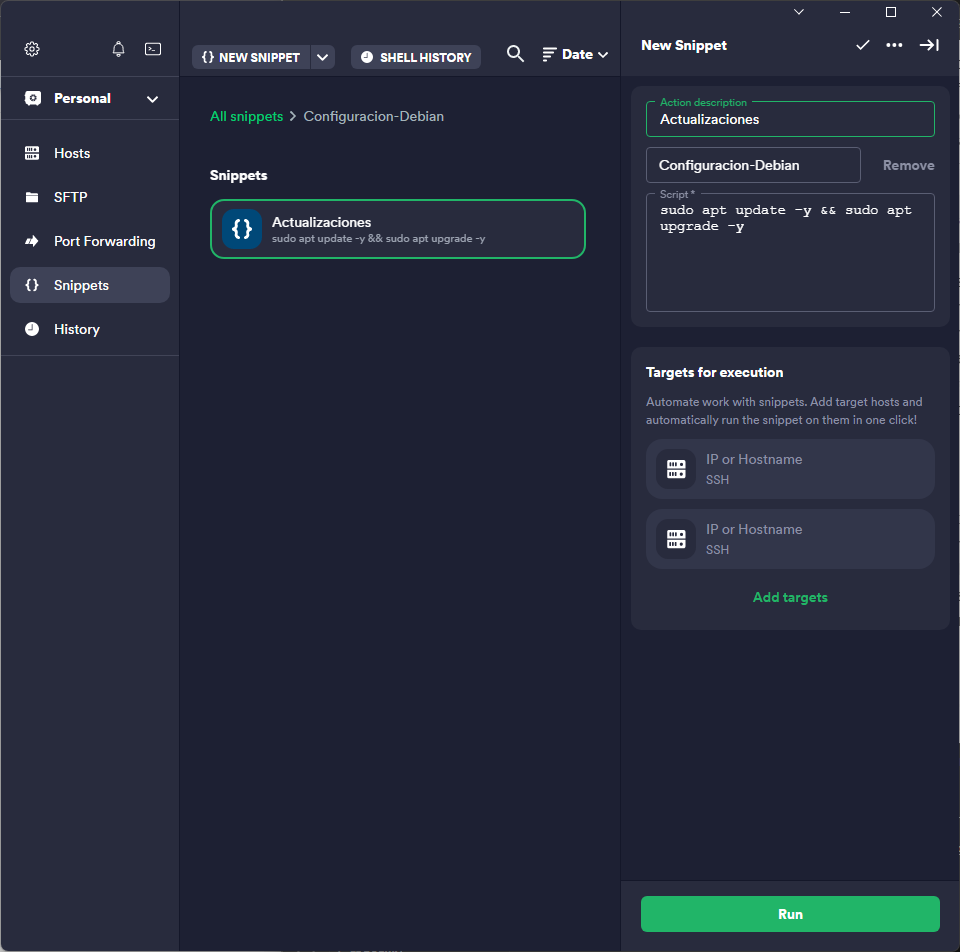Navigate to All snippets breadcrumb
The width and height of the screenshot is (960, 952).
click(246, 116)
